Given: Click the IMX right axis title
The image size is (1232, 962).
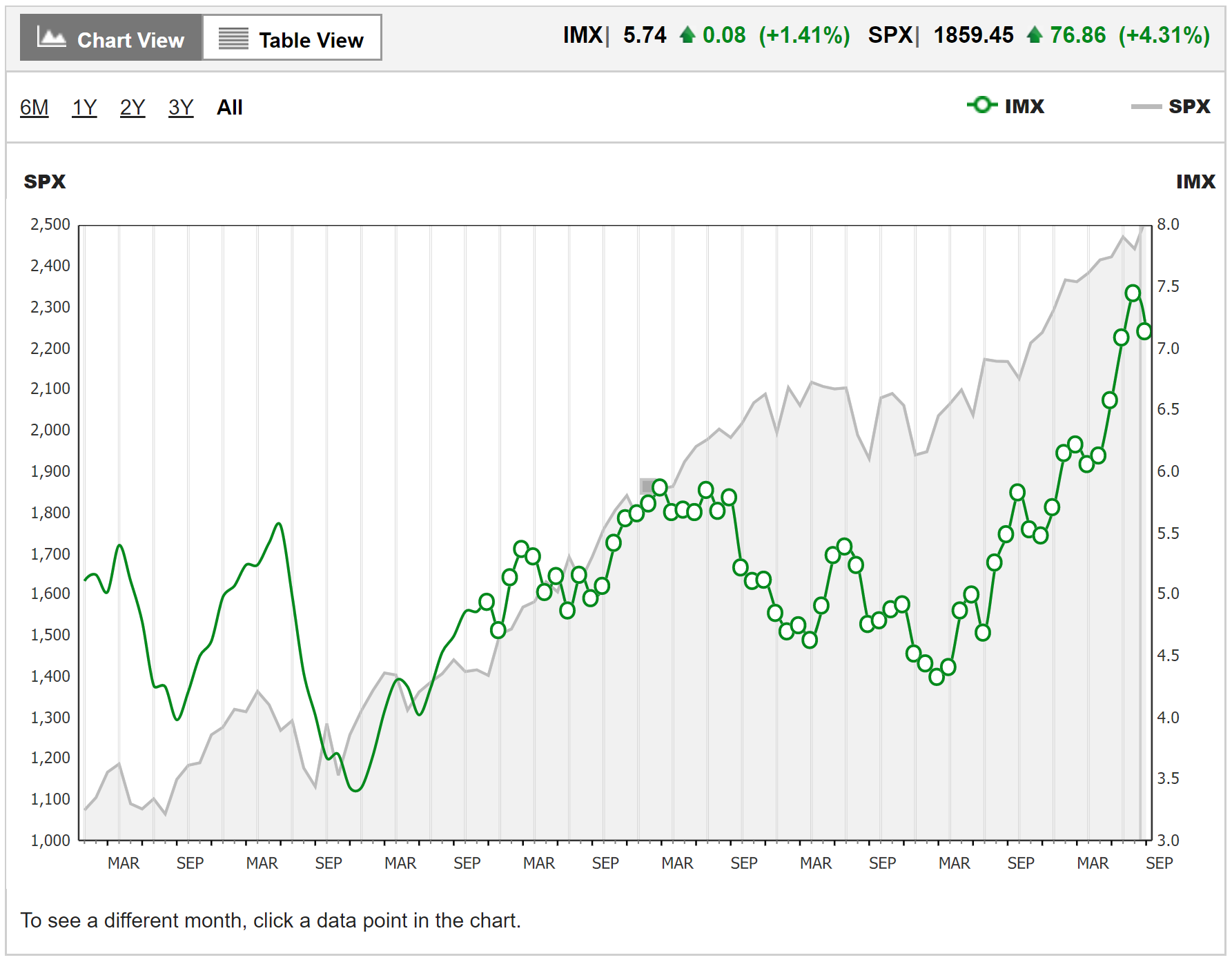Looking at the screenshot, I should coord(1195,181).
